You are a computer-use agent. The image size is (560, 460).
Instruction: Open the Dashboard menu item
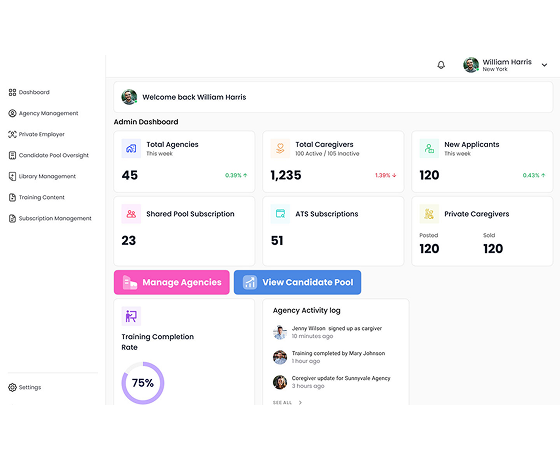click(x=29, y=92)
